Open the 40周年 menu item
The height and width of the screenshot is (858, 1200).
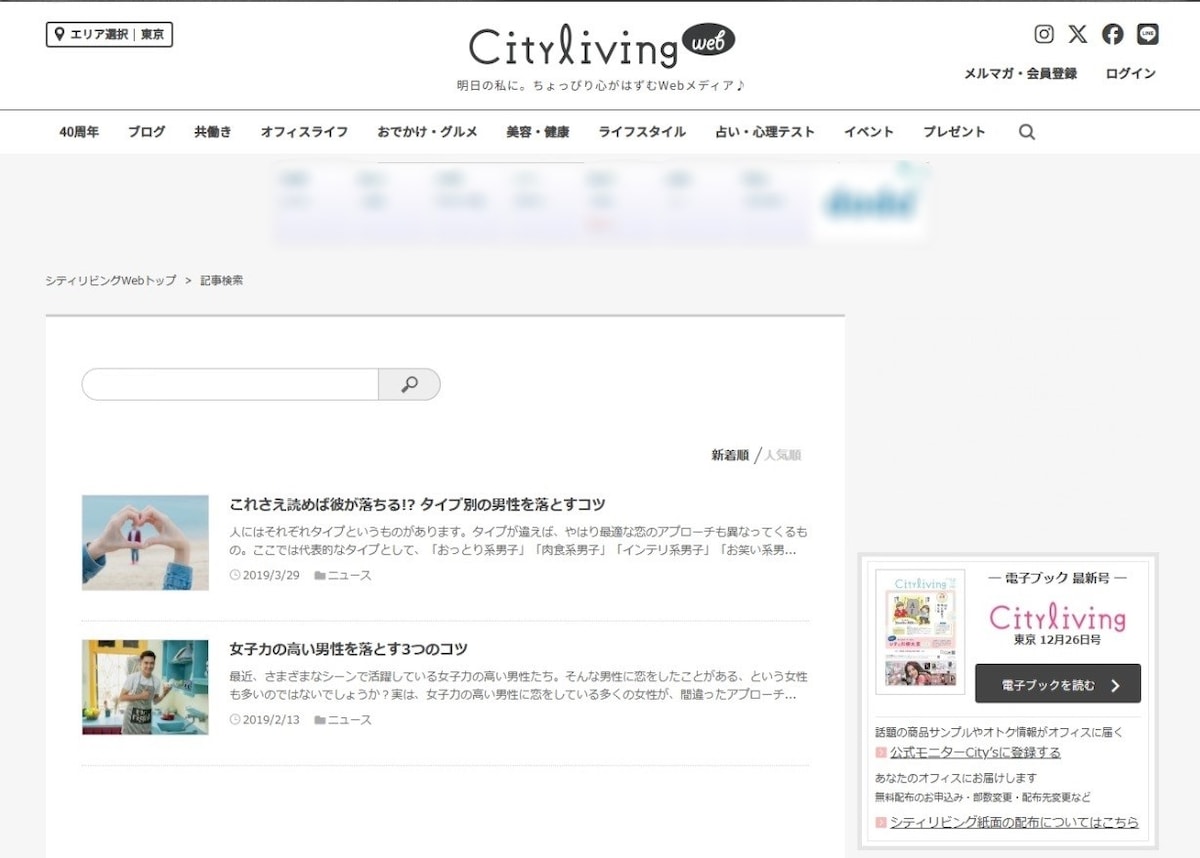click(x=79, y=132)
